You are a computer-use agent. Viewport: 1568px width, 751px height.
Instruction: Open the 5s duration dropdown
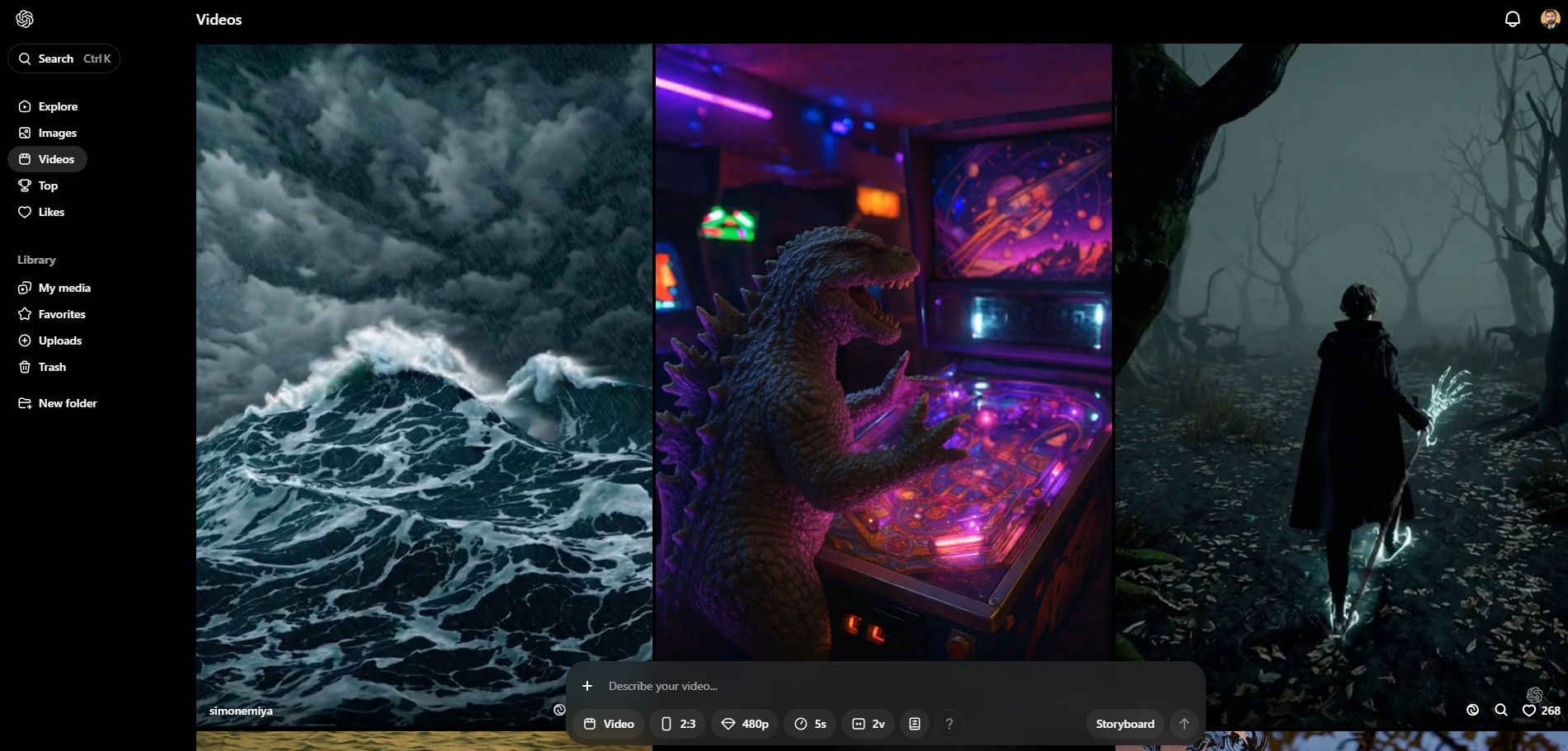click(810, 724)
